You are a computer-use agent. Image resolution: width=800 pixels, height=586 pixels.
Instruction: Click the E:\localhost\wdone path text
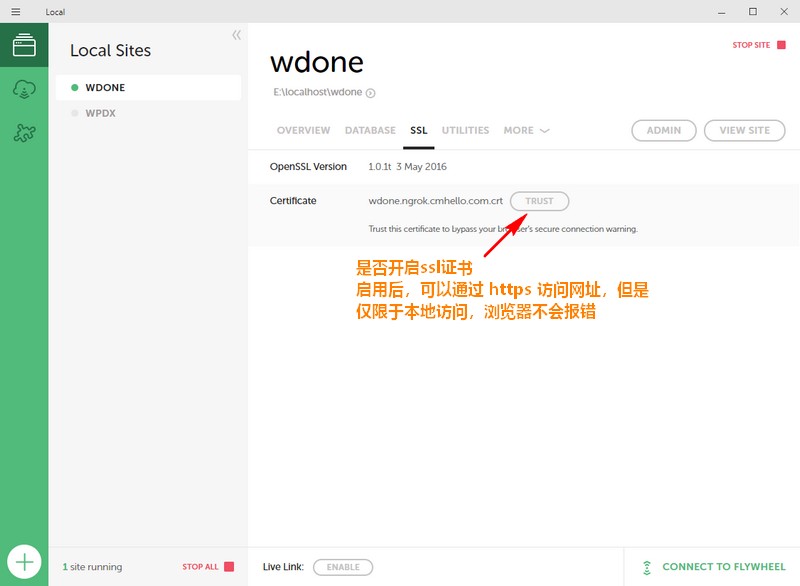(317, 92)
